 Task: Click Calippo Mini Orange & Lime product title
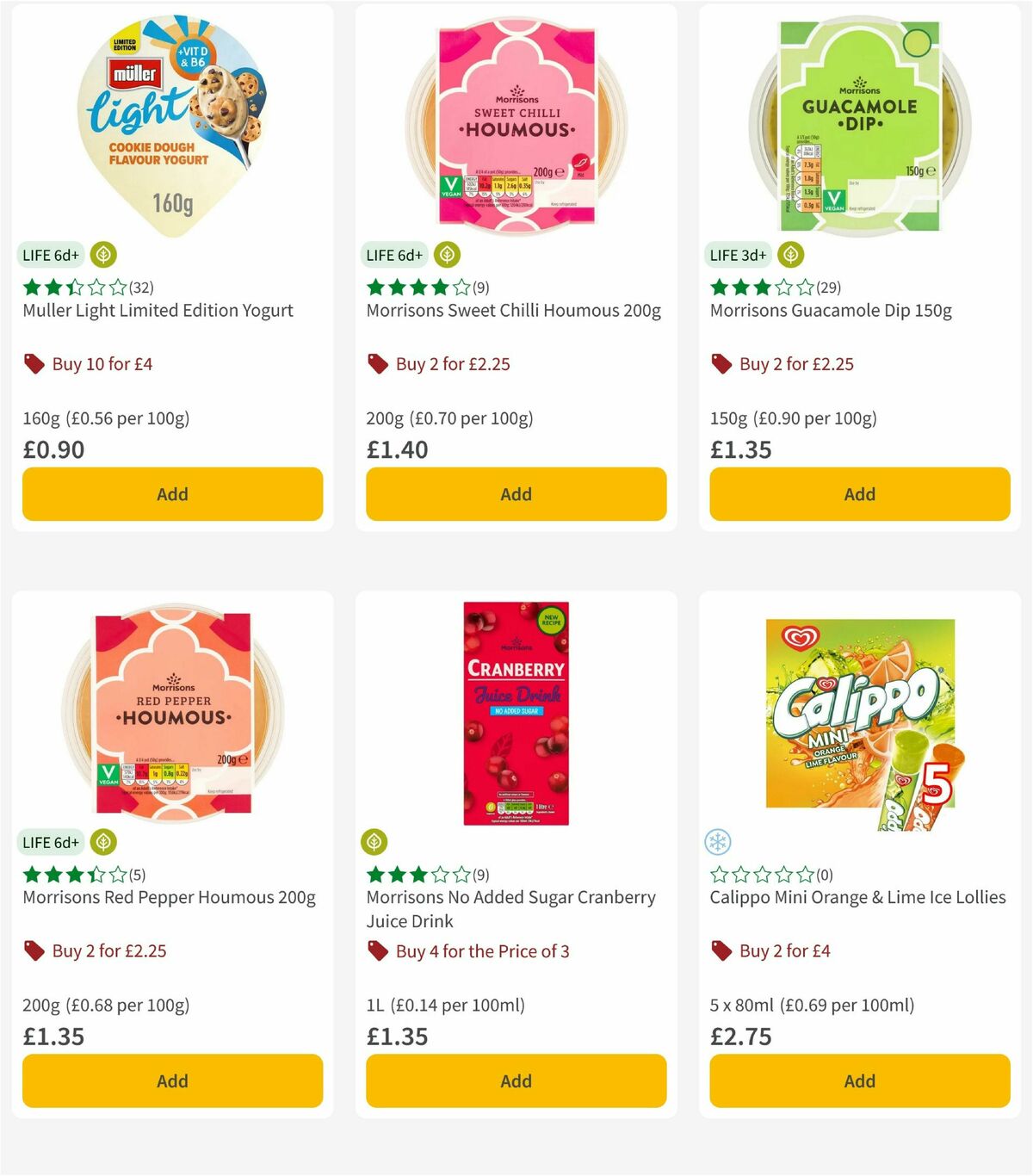point(857,897)
